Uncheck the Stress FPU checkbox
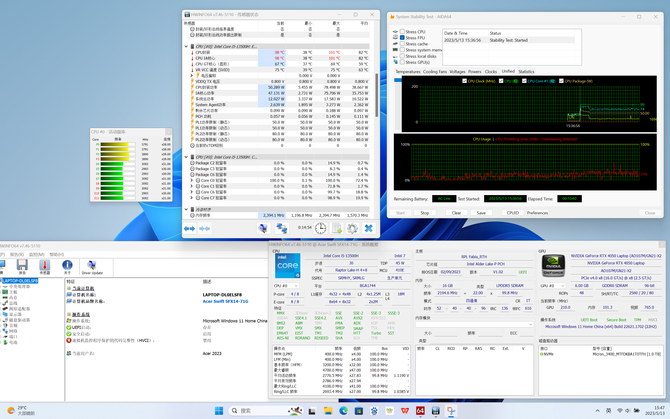Image resolution: width=670 pixels, height=419 pixels. (402, 38)
